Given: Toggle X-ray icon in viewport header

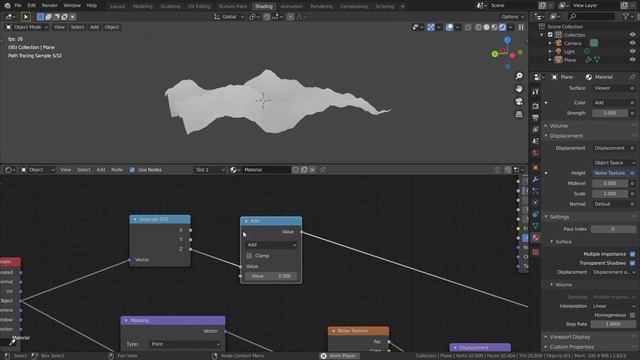Looking at the screenshot, I should pos(468,27).
